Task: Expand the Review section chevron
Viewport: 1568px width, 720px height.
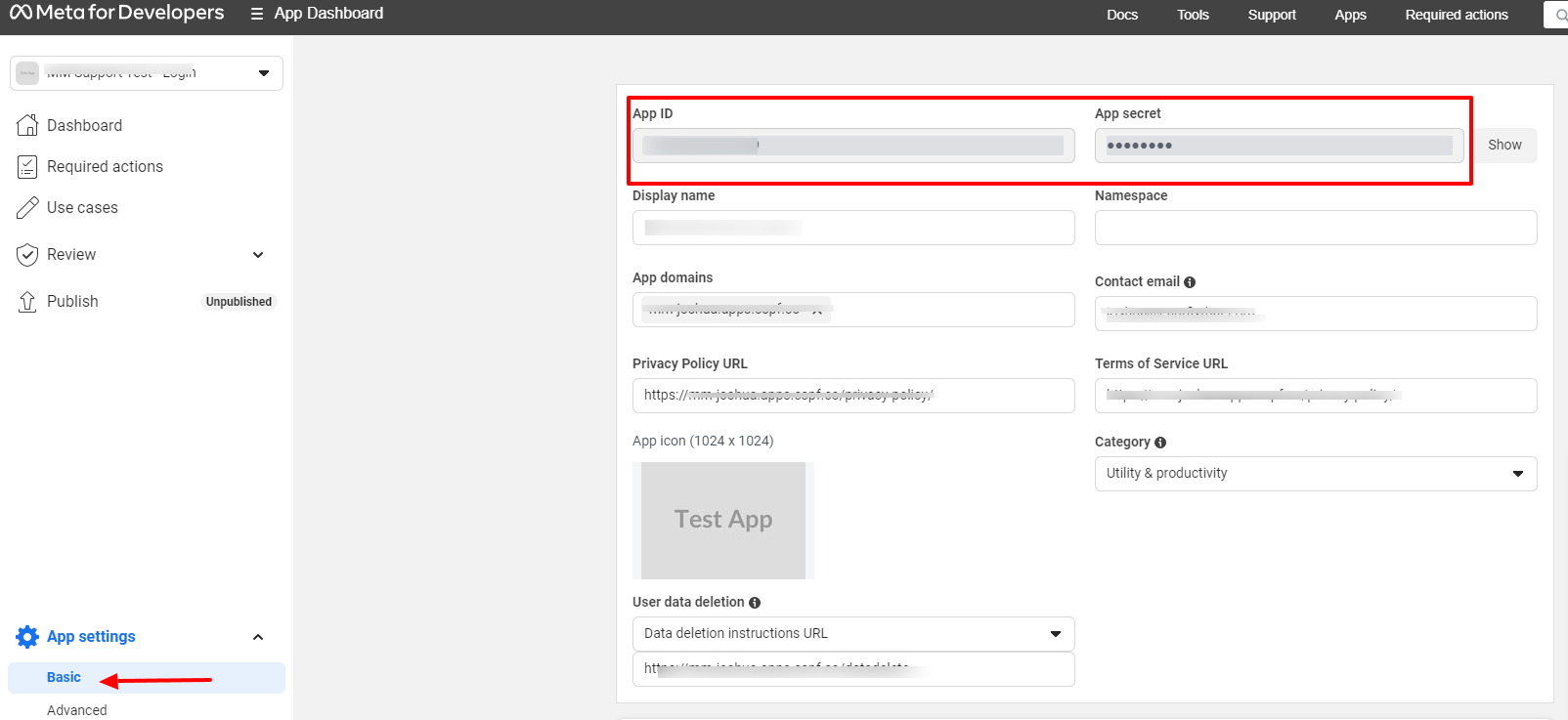Action: click(258, 255)
